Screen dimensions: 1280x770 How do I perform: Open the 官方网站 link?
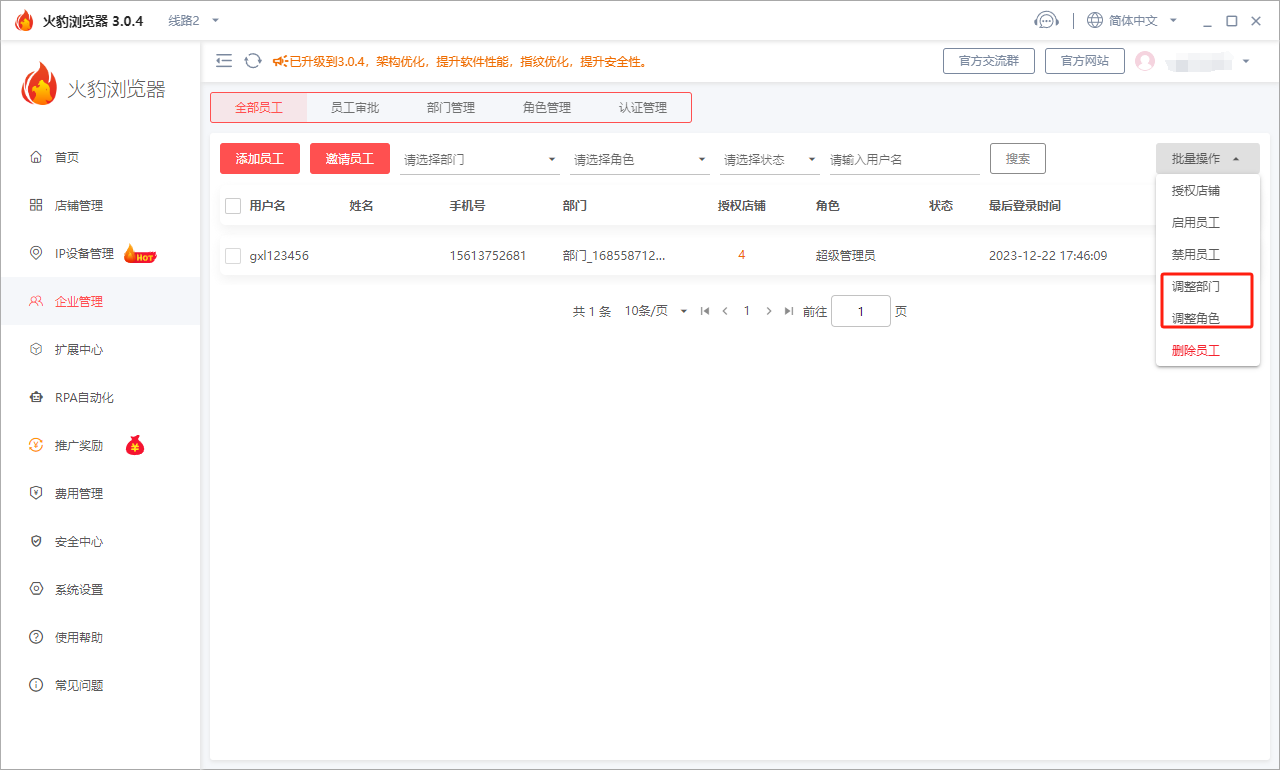1084,60
